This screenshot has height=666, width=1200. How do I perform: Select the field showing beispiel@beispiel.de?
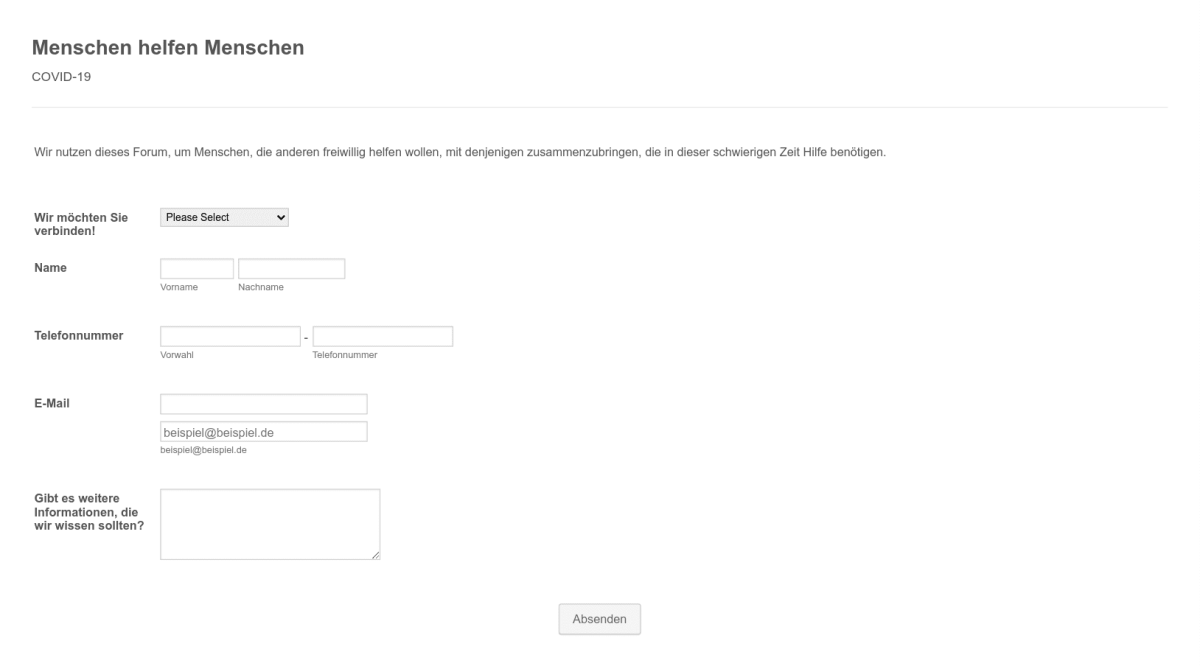tap(264, 431)
